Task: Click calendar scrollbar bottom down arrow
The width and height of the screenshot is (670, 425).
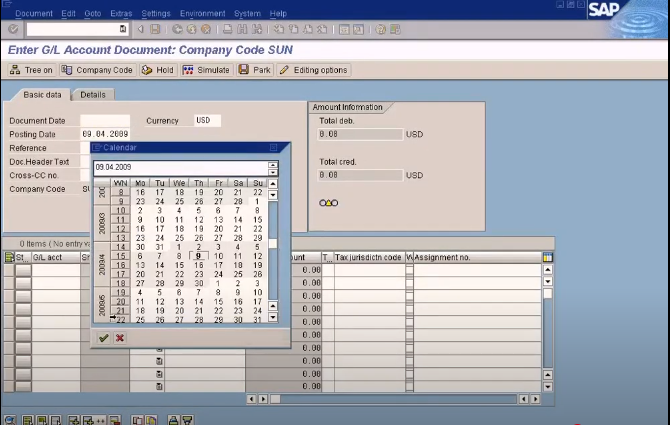Action: coord(273,317)
